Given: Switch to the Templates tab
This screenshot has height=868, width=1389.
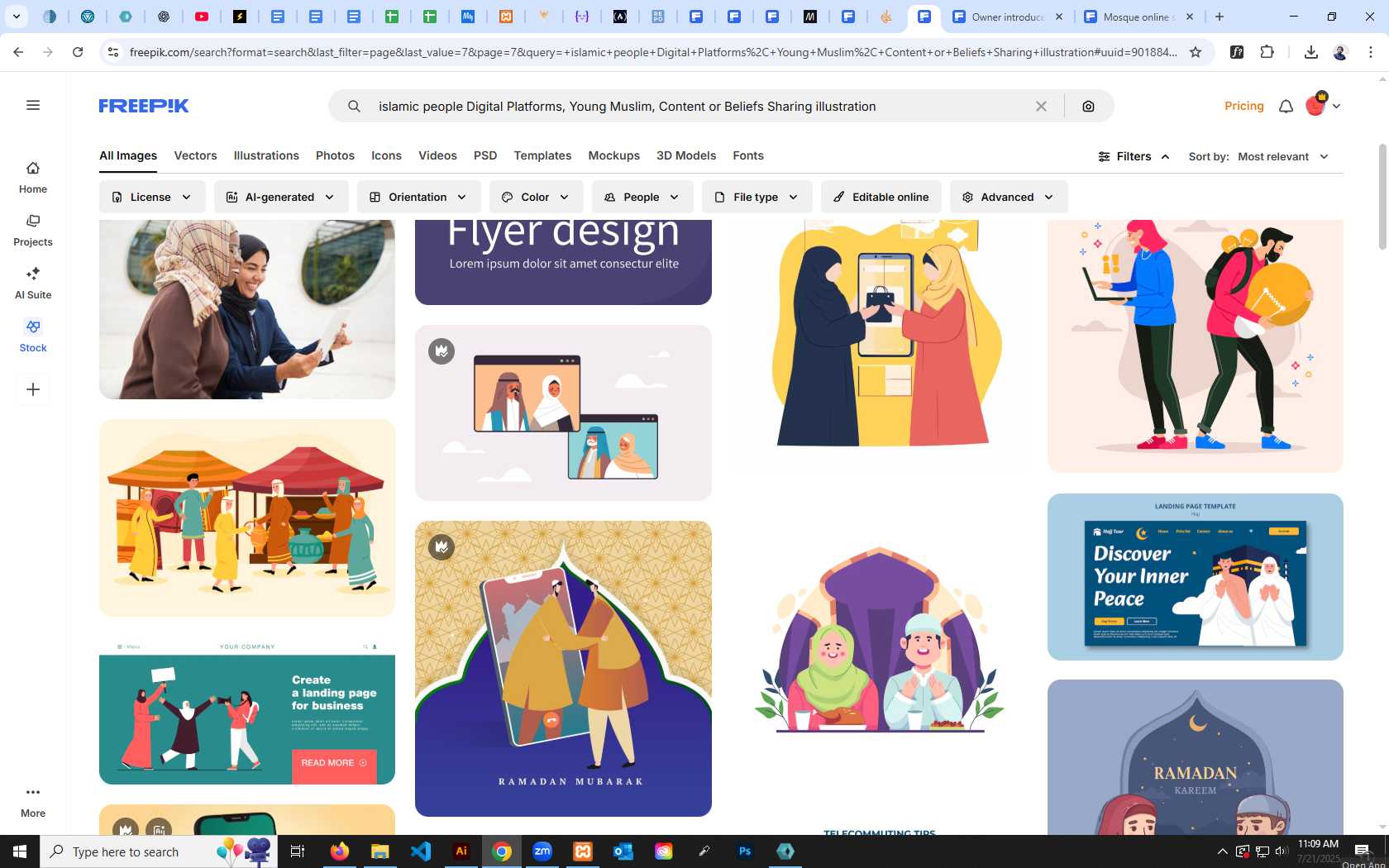Looking at the screenshot, I should point(542,155).
